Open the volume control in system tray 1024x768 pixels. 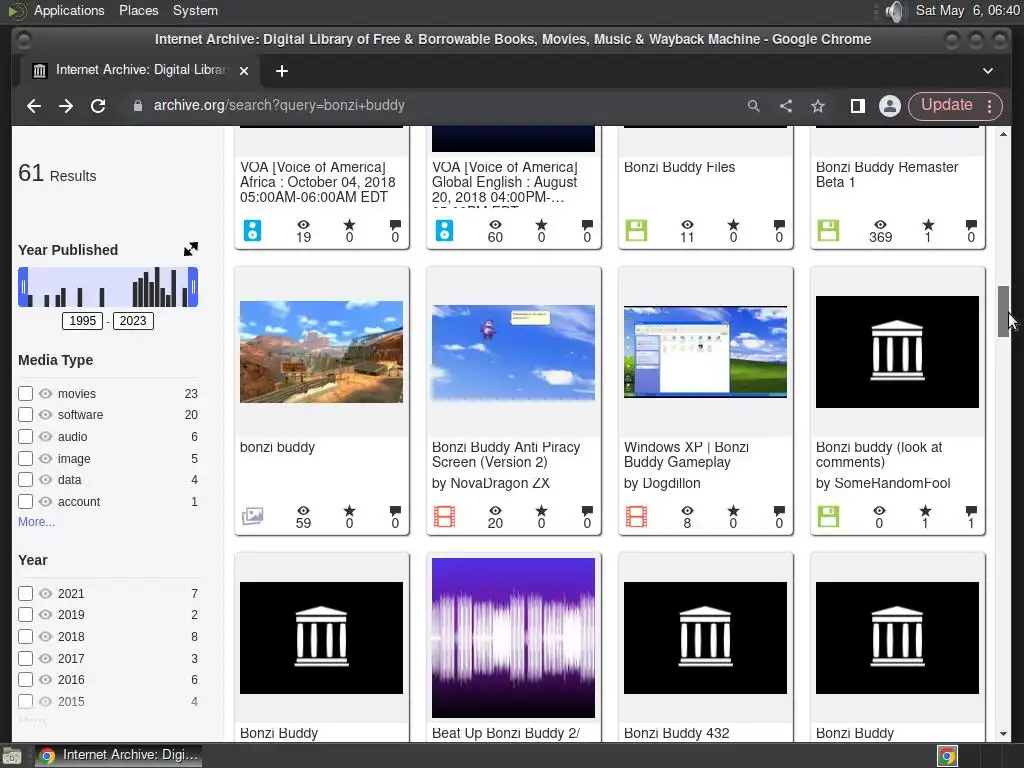(895, 11)
